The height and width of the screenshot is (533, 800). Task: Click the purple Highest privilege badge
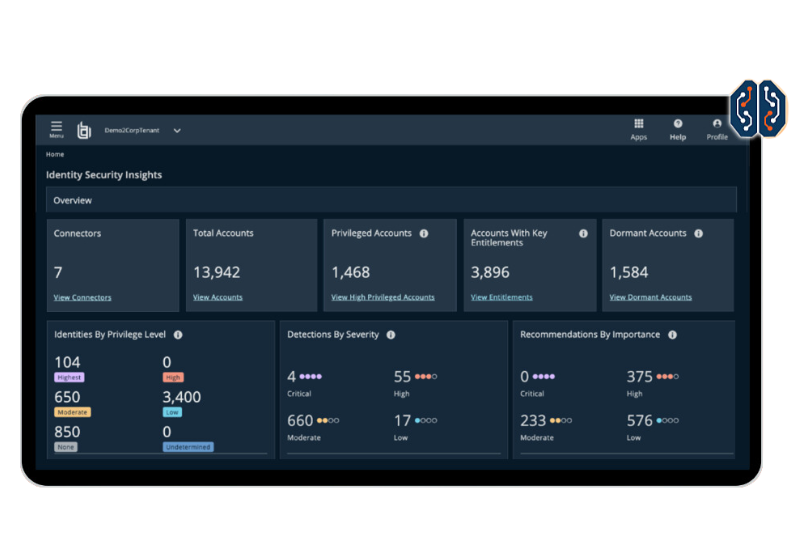point(69,377)
